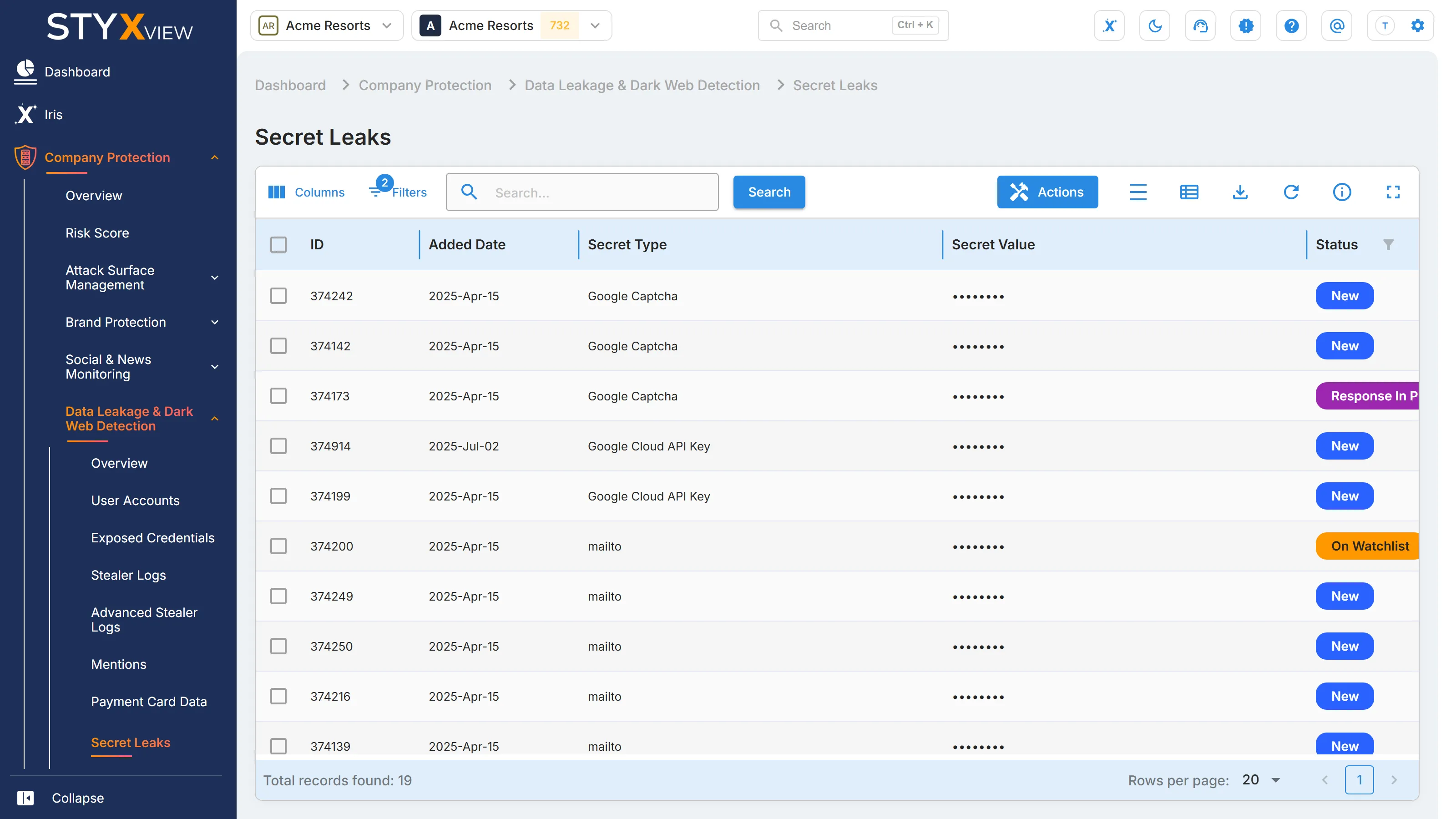Go to Data Leakage & Dark Web Detection breadcrumb
This screenshot has width=1456, height=819.
click(642, 86)
